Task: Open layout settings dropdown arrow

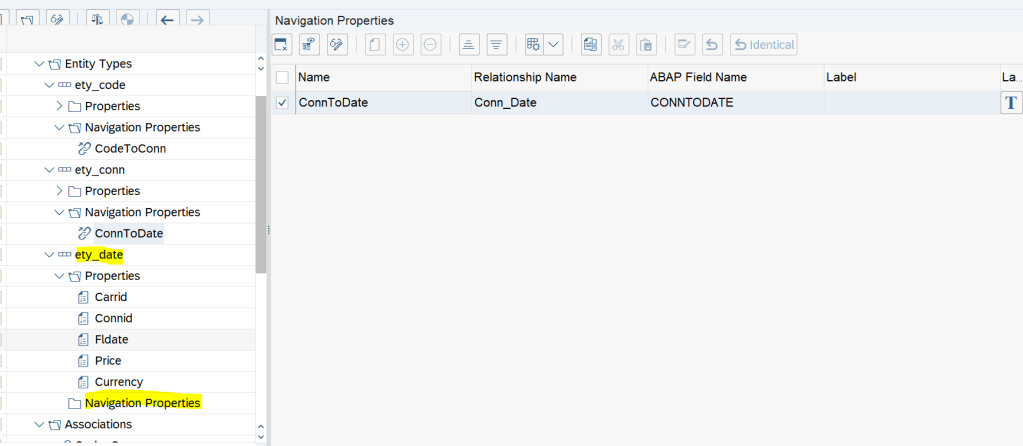Action: point(553,44)
